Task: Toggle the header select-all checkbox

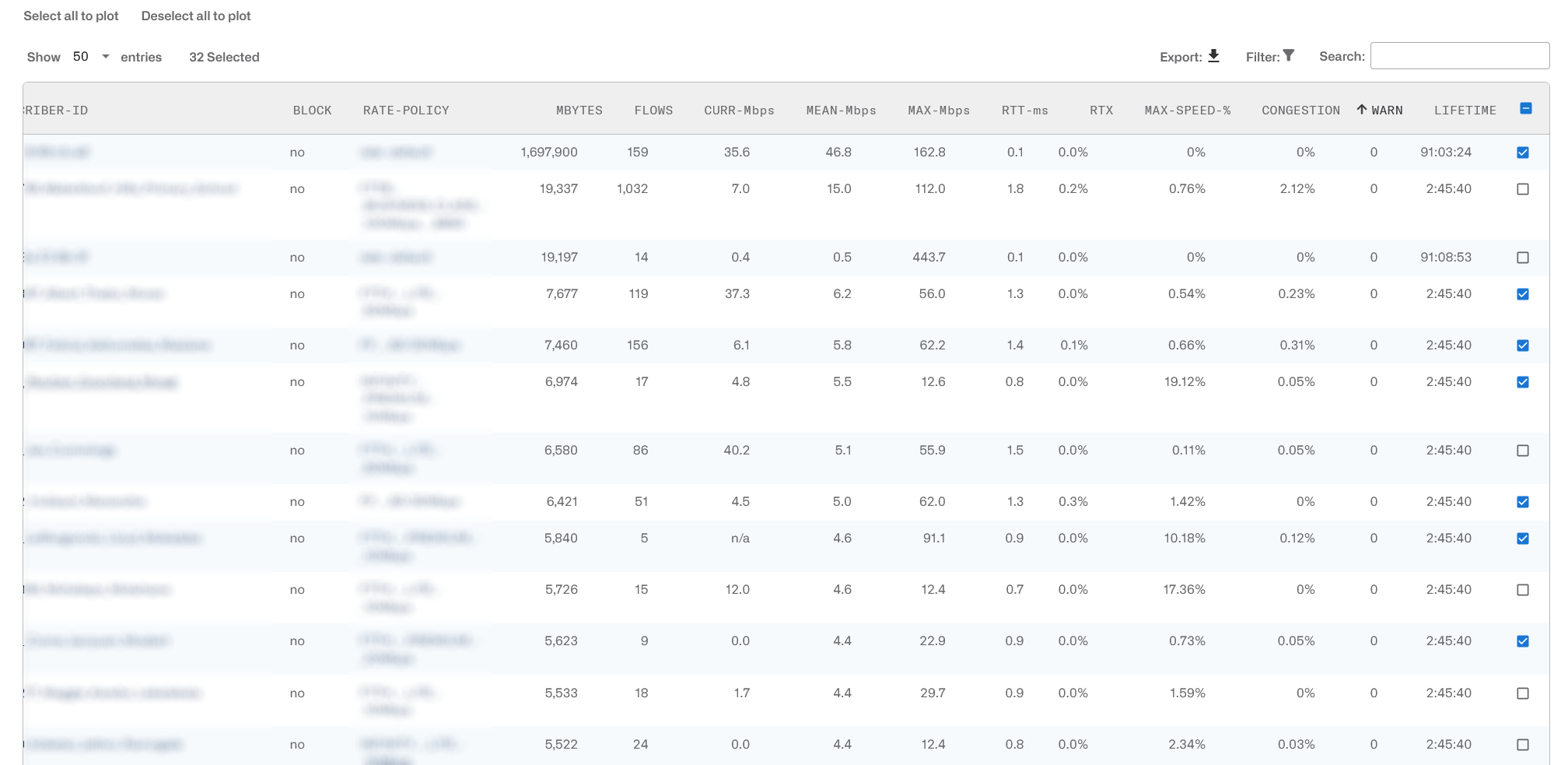Action: [x=1526, y=108]
